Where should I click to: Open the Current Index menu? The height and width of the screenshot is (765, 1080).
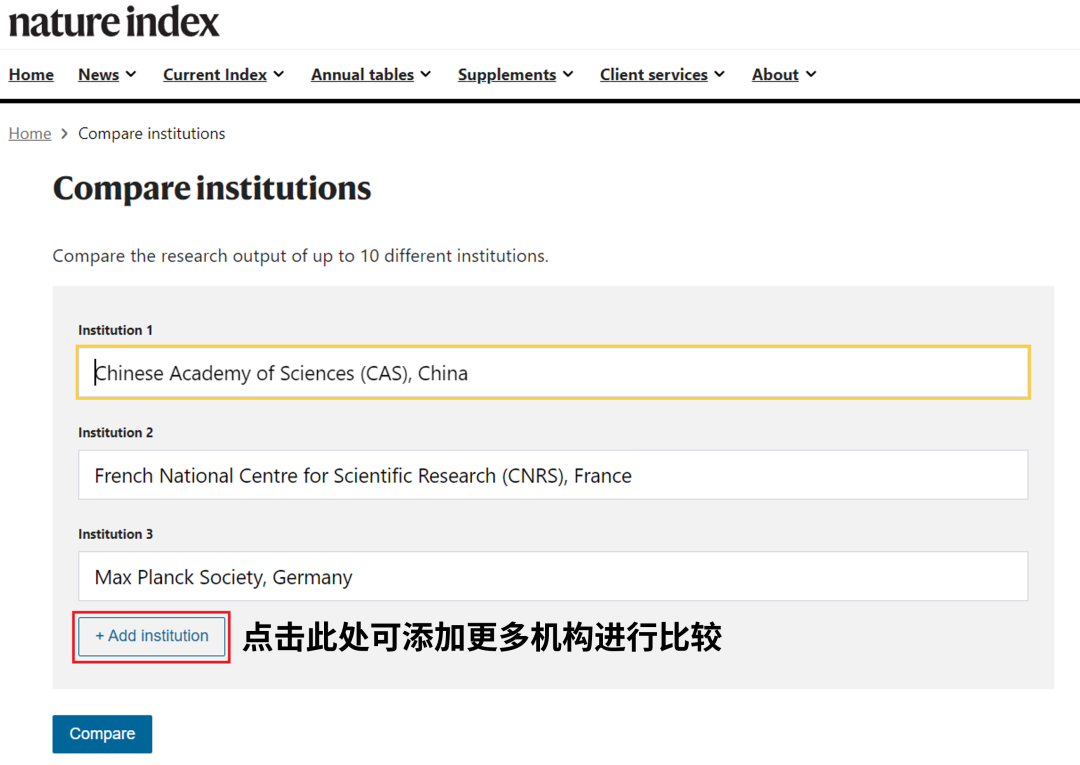point(215,74)
